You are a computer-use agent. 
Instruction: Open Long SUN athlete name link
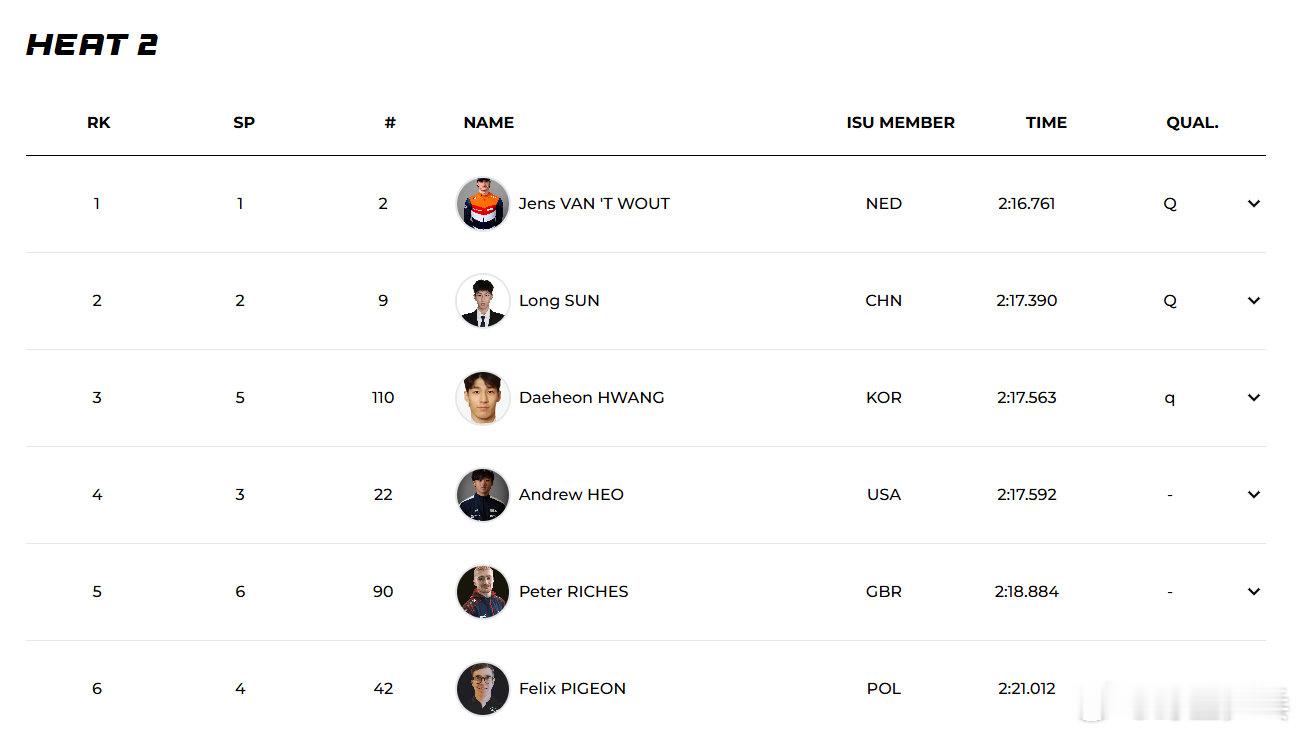pyautogui.click(x=559, y=301)
